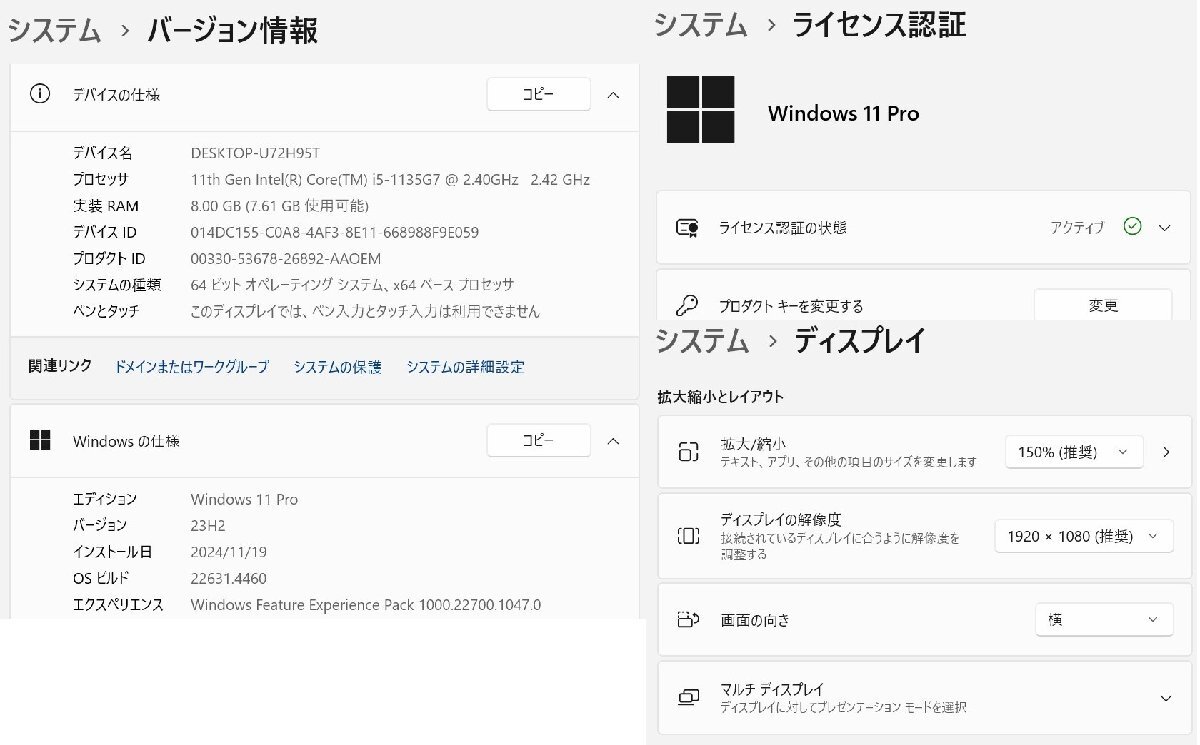Viewport: 1200px width, 745px height.
Task: Click the ディスプレイ page title
Action: 860,341
